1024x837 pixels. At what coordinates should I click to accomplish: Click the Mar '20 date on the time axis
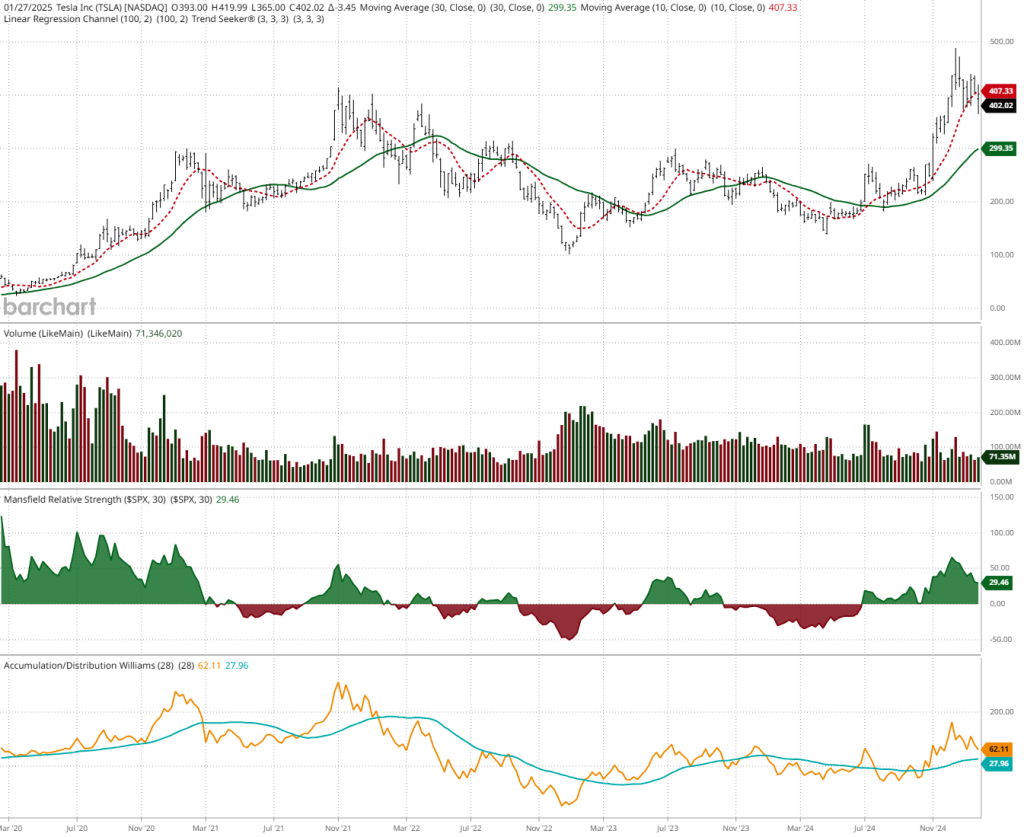(14, 828)
